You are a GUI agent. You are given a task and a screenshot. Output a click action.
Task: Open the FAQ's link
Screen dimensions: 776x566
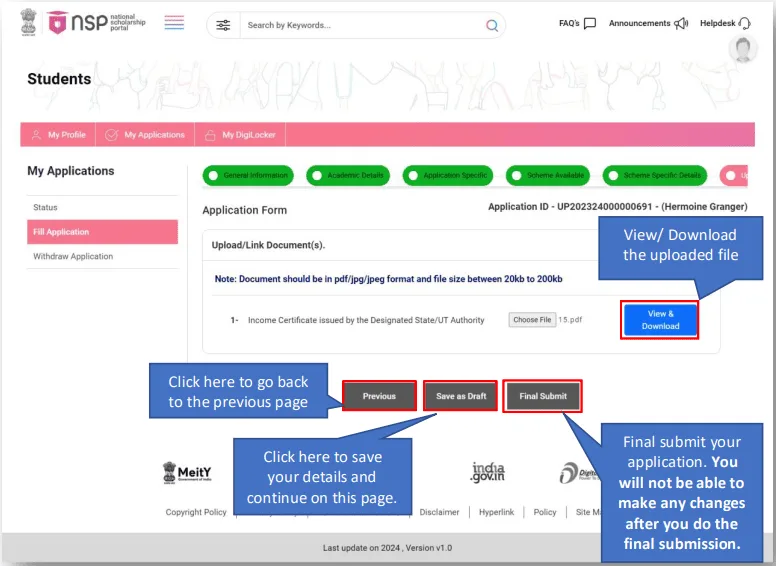pos(569,23)
